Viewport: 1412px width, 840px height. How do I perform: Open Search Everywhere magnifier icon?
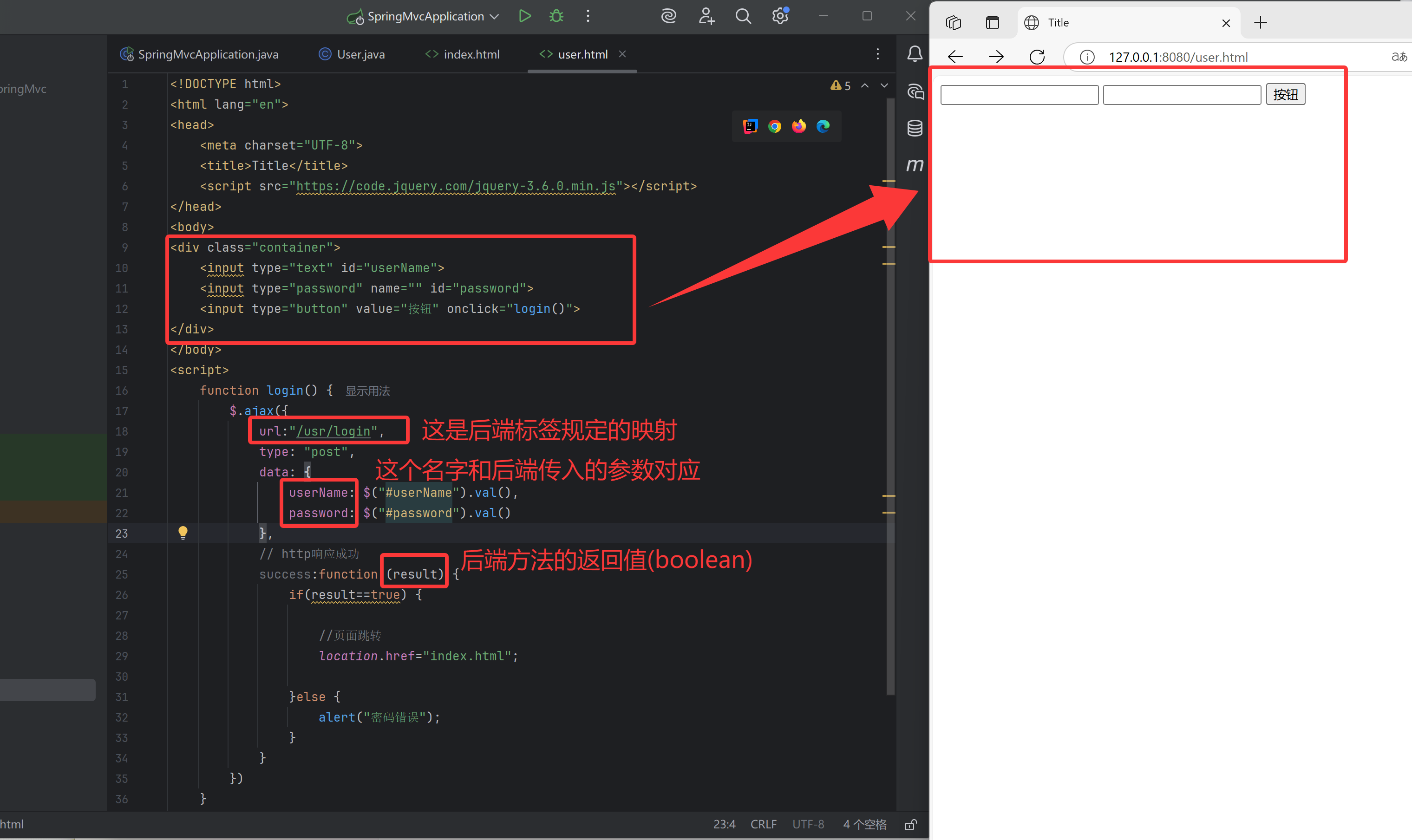click(743, 16)
